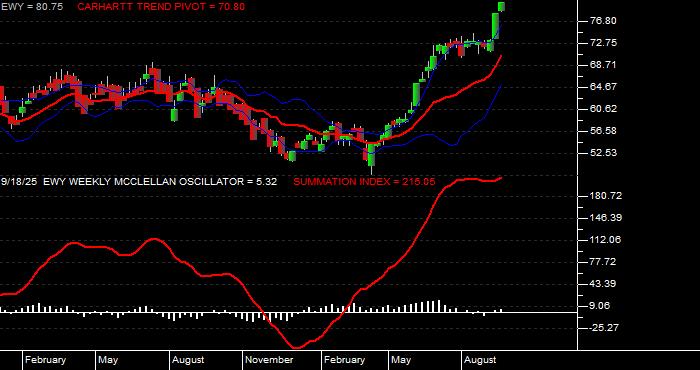This screenshot has height=370, width=700.
Task: Click price axis value 64.67
Action: 604,87
